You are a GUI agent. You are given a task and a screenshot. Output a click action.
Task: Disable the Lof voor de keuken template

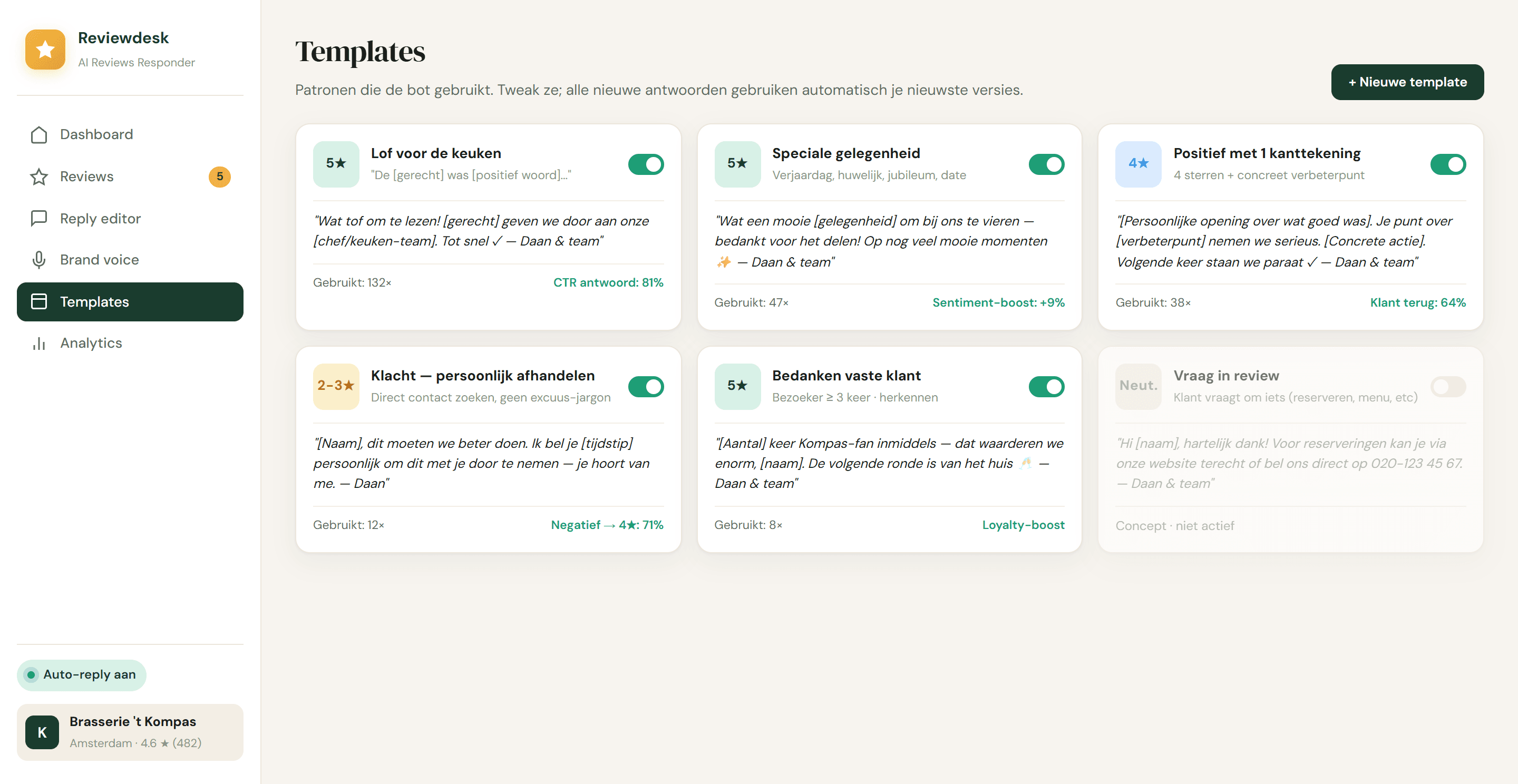(646, 164)
